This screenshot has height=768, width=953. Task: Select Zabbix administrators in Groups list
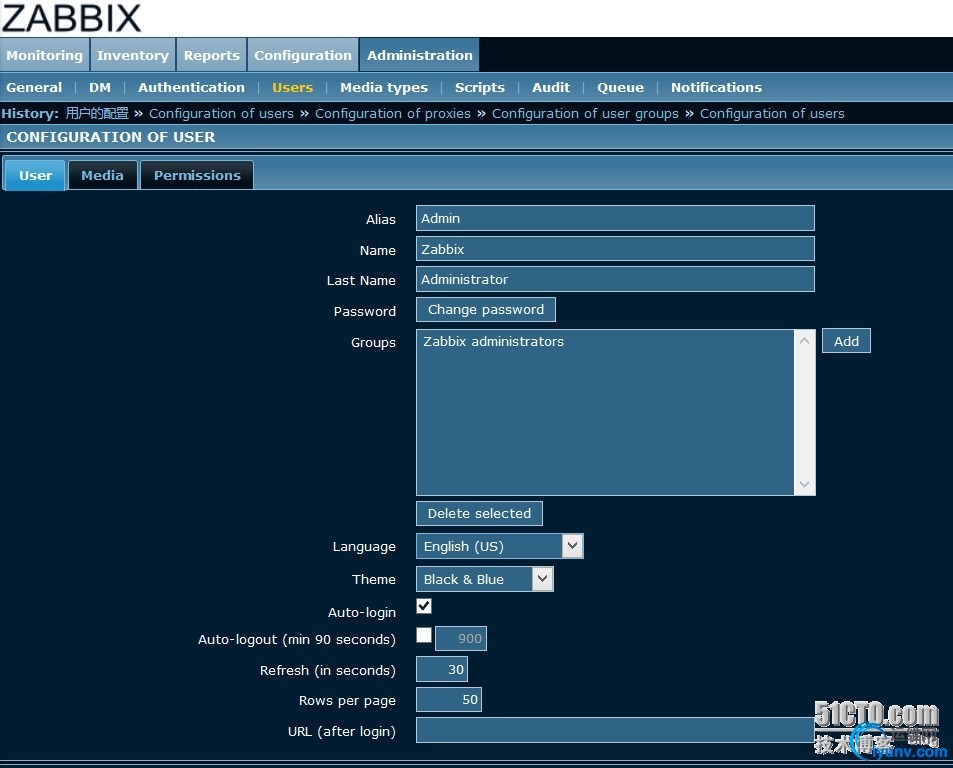pos(494,341)
